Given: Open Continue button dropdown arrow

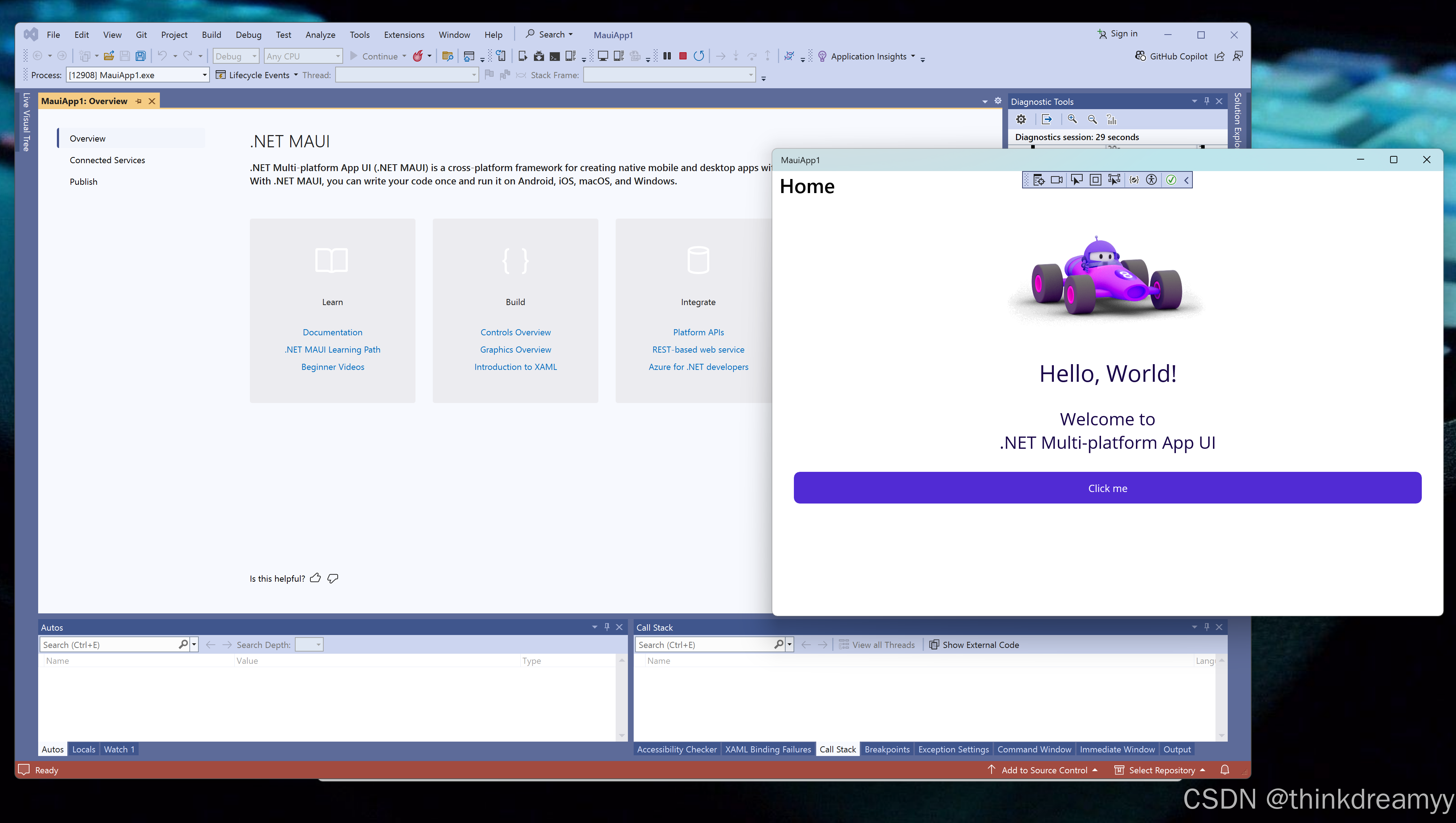Looking at the screenshot, I should (x=404, y=56).
